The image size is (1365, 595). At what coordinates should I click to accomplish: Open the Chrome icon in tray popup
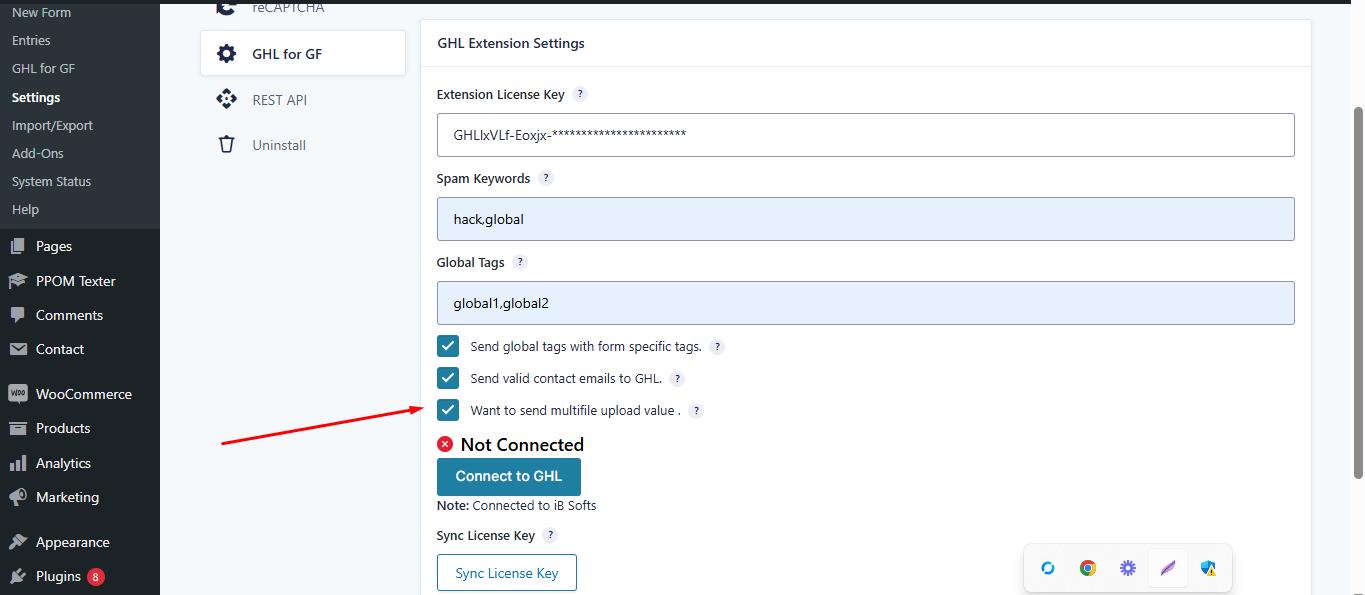tap(1087, 568)
